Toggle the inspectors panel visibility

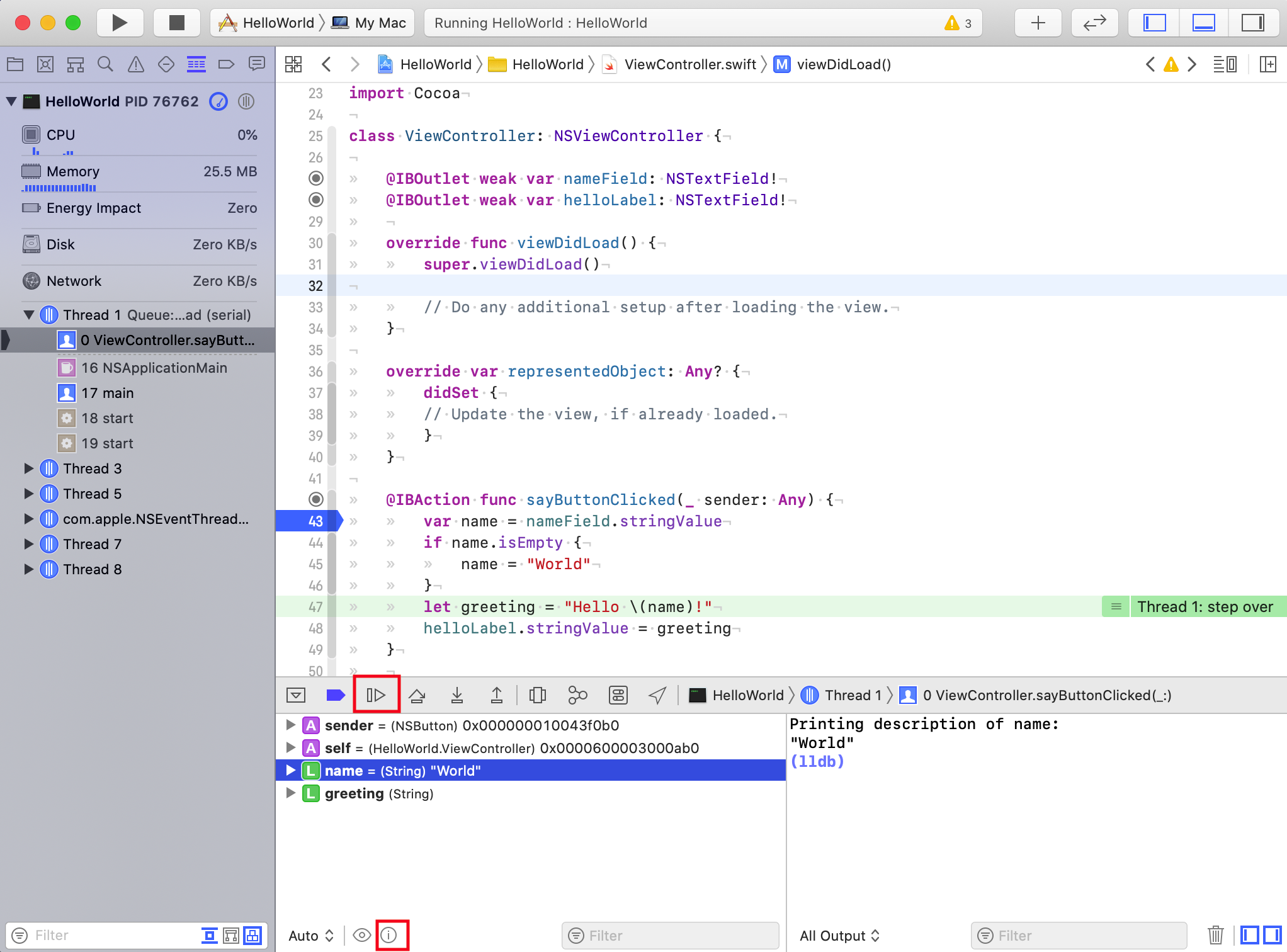click(1252, 23)
